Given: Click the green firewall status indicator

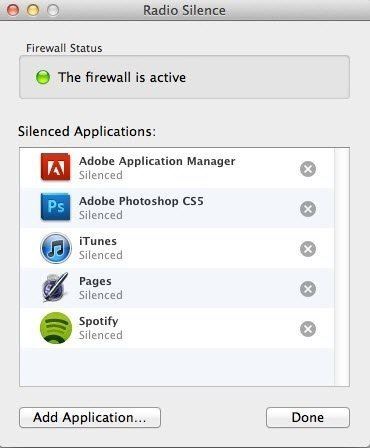Looking at the screenshot, I should [x=43, y=77].
